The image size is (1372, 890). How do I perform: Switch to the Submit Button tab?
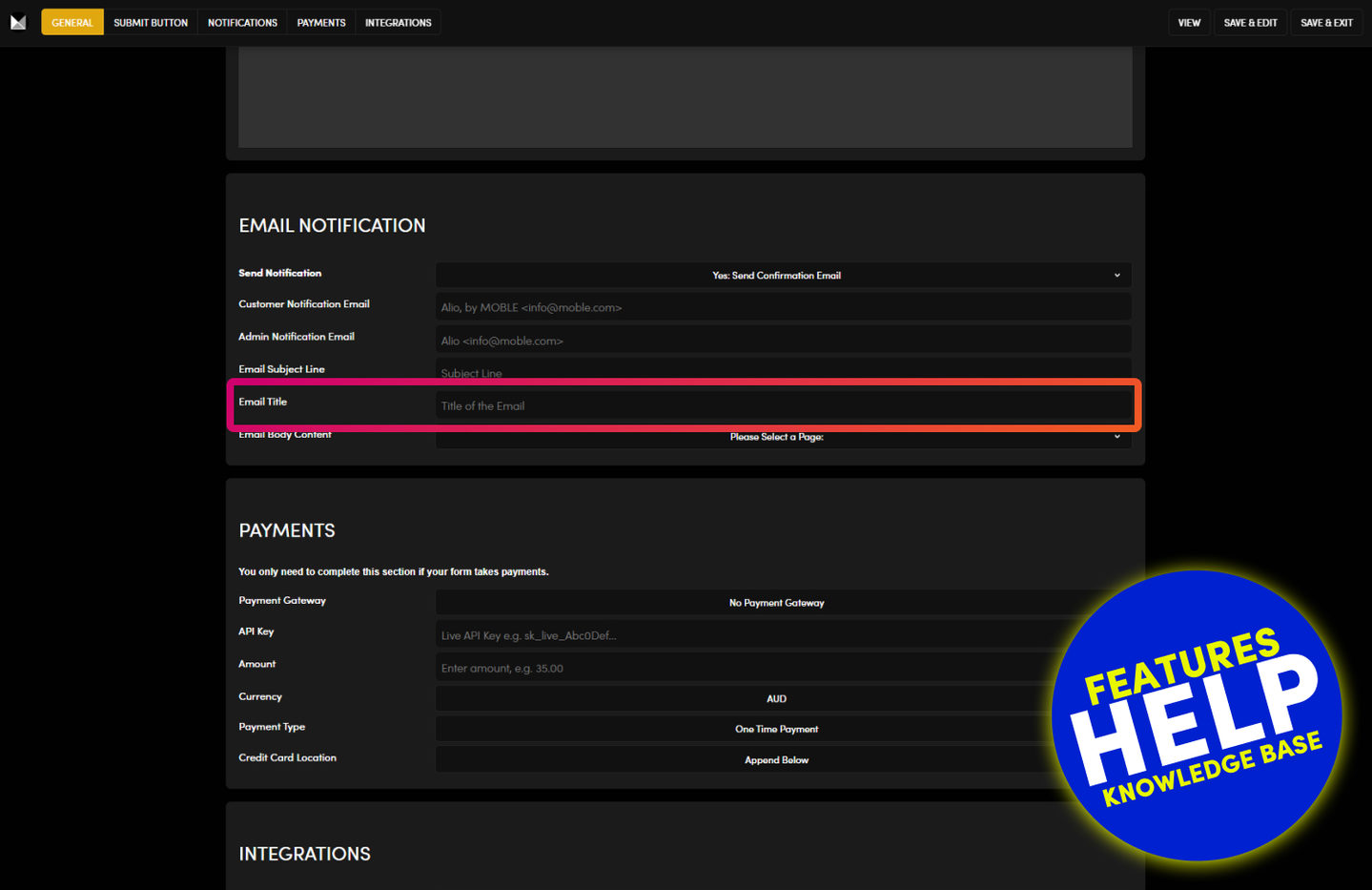[151, 22]
